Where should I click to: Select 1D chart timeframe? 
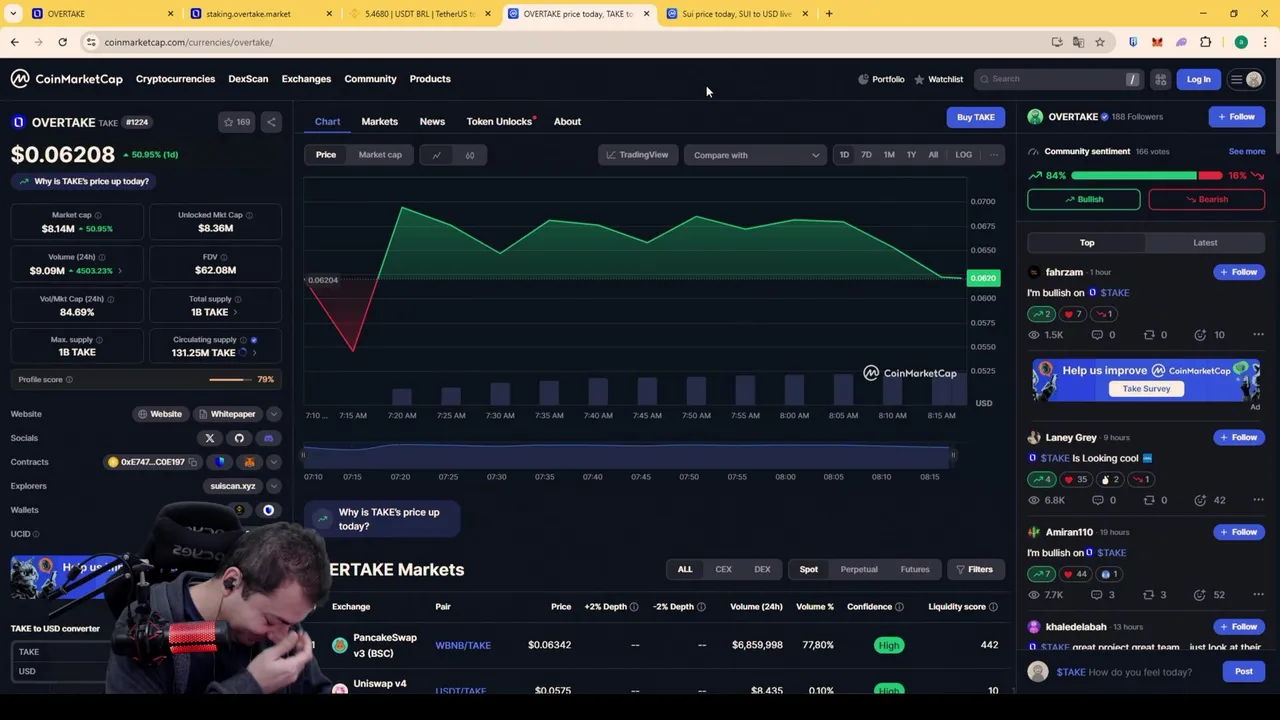844,155
